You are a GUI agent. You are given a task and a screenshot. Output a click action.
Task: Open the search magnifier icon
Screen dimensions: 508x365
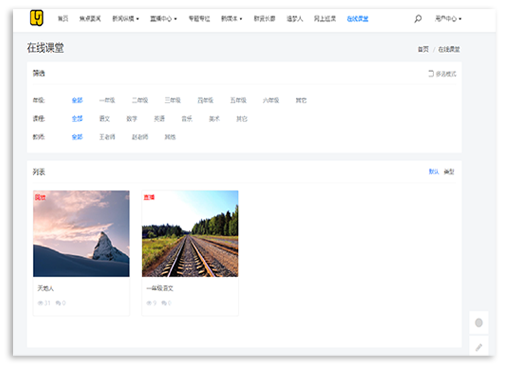(x=418, y=19)
